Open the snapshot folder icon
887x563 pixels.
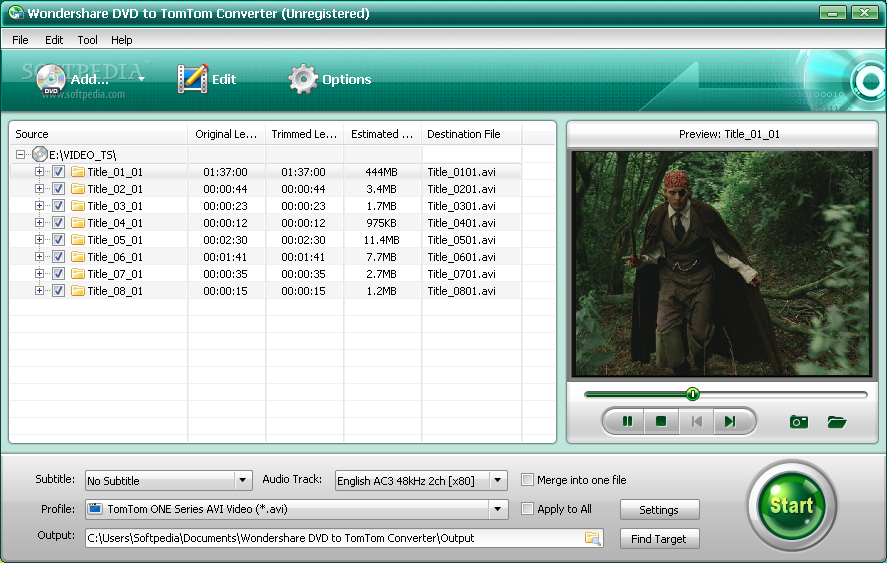click(837, 422)
